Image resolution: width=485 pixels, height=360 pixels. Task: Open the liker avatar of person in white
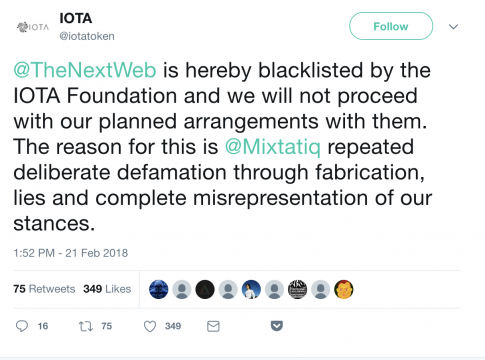(251, 289)
